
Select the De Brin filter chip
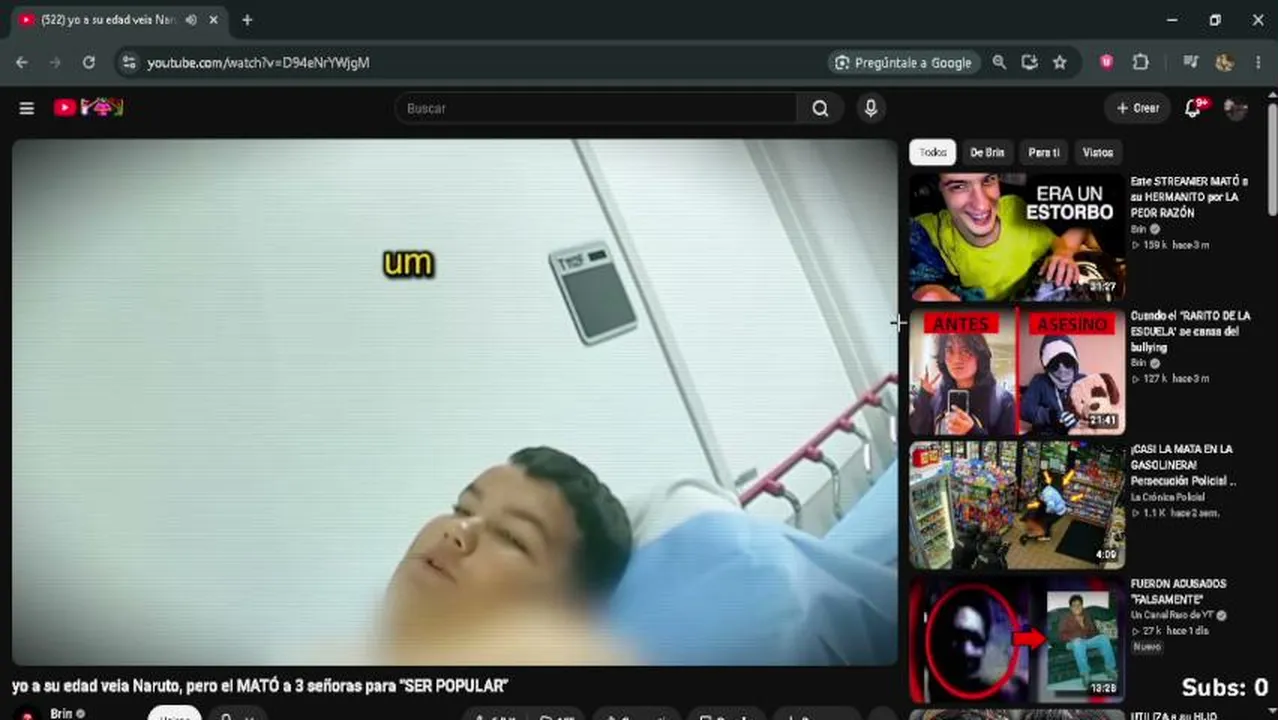(x=987, y=152)
